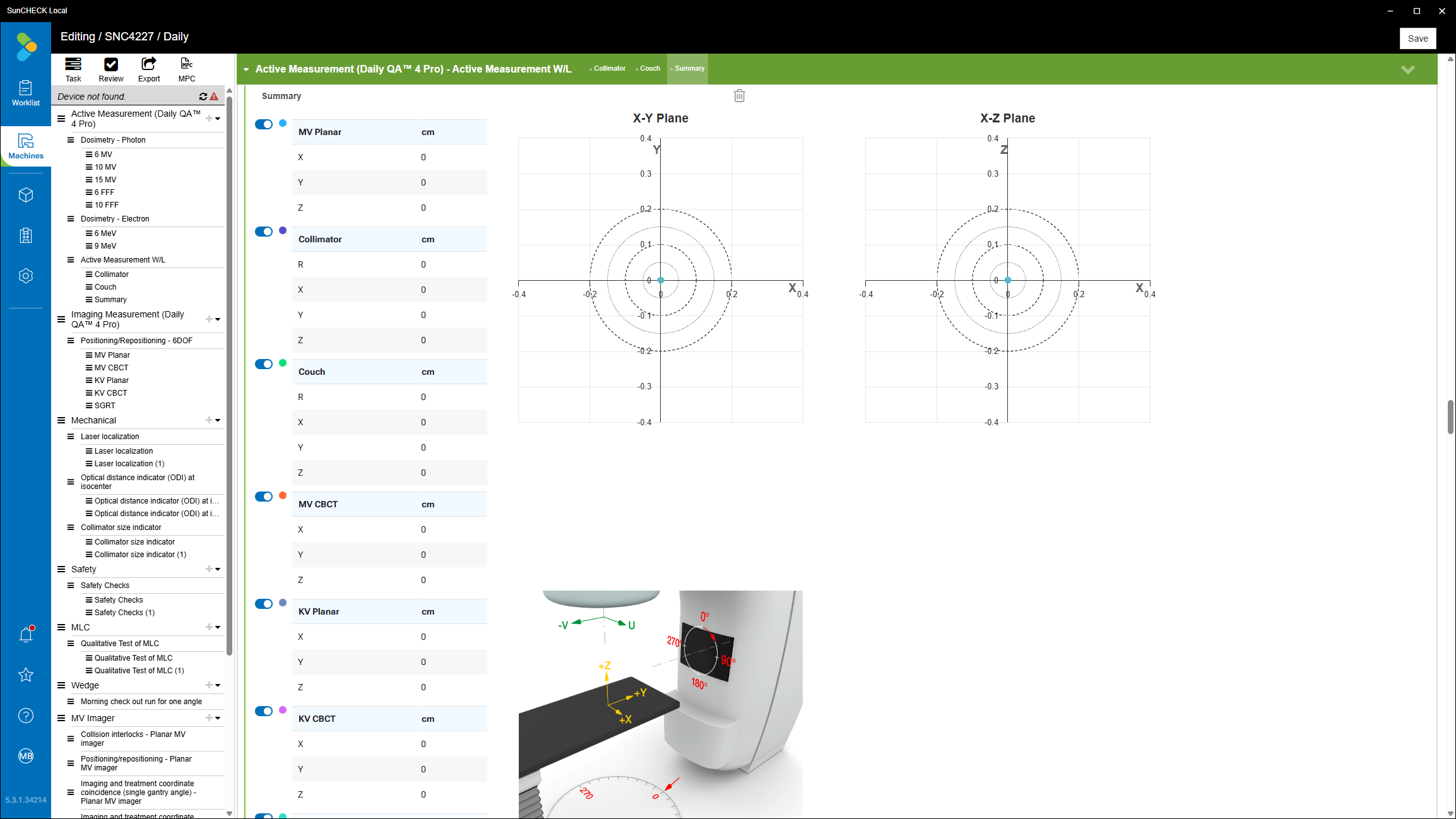1456x819 pixels.
Task: Click the Save button
Action: [x=1418, y=38]
